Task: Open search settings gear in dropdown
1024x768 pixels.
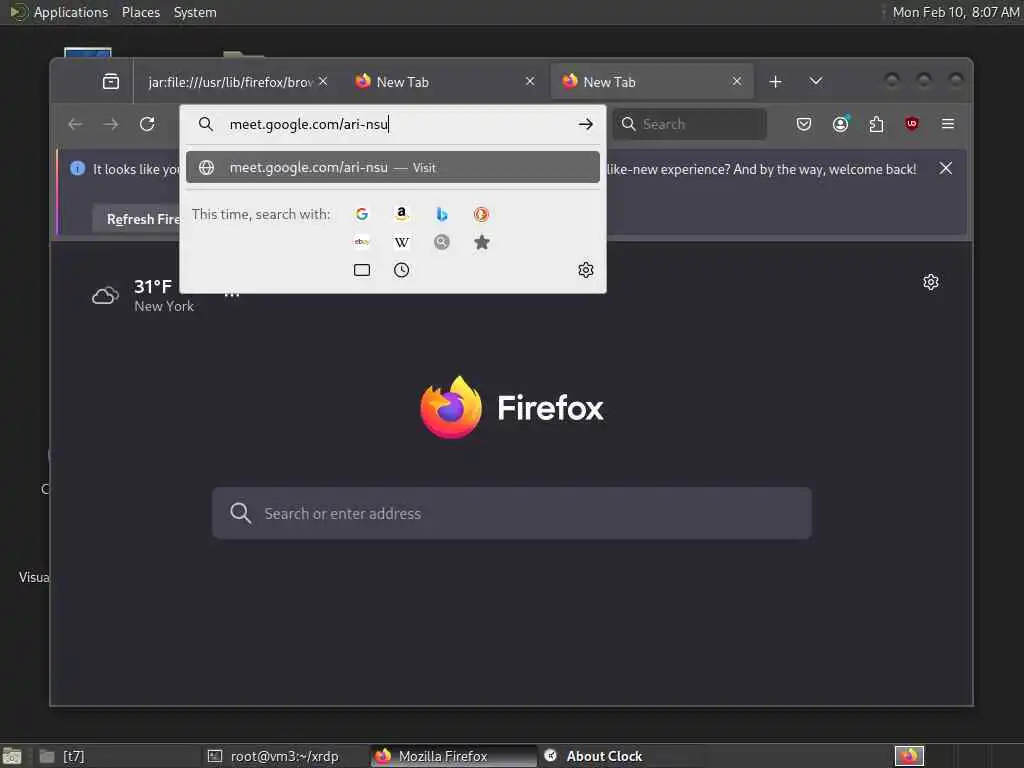Action: [586, 270]
